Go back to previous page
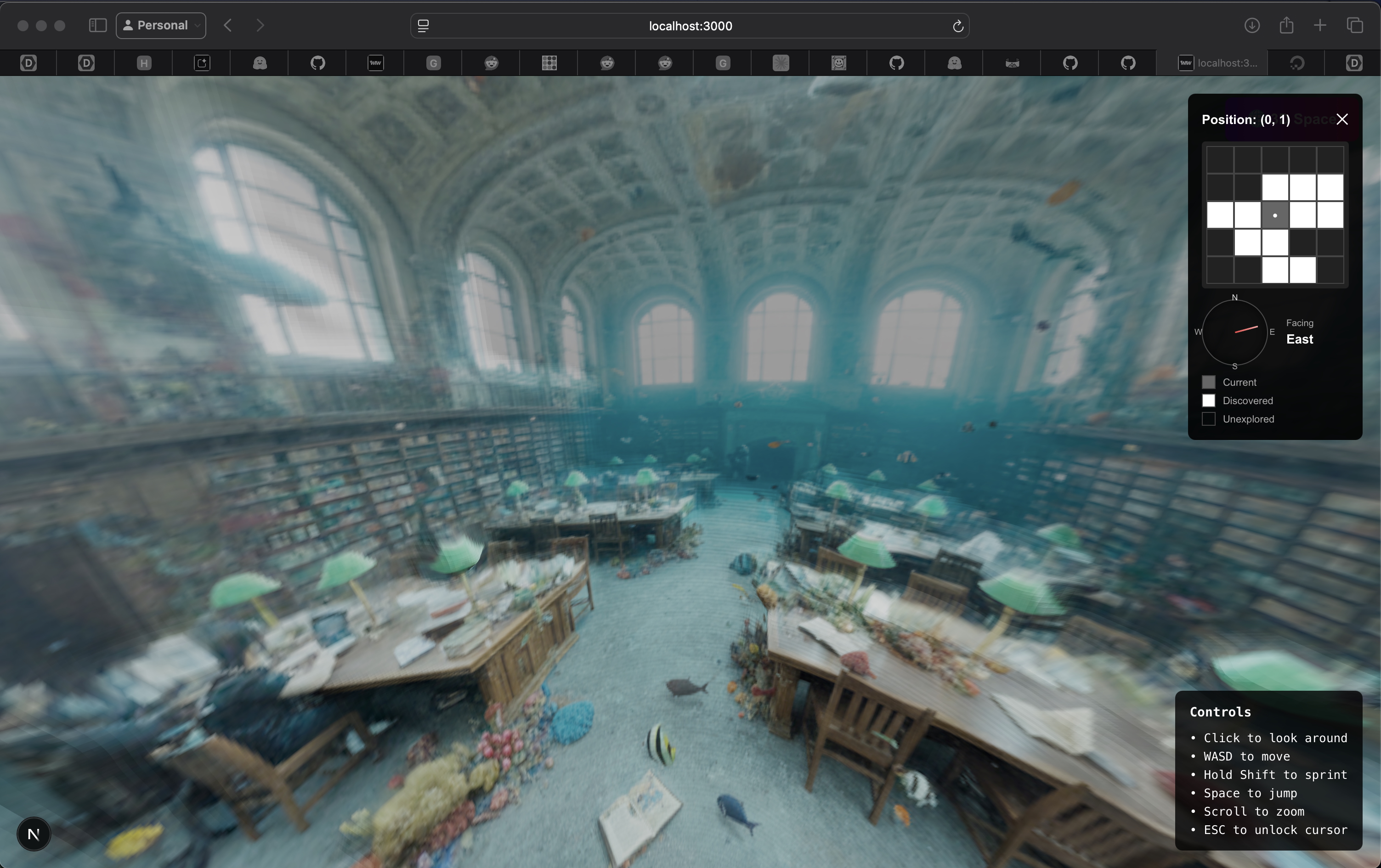1381x868 pixels. pos(228,26)
